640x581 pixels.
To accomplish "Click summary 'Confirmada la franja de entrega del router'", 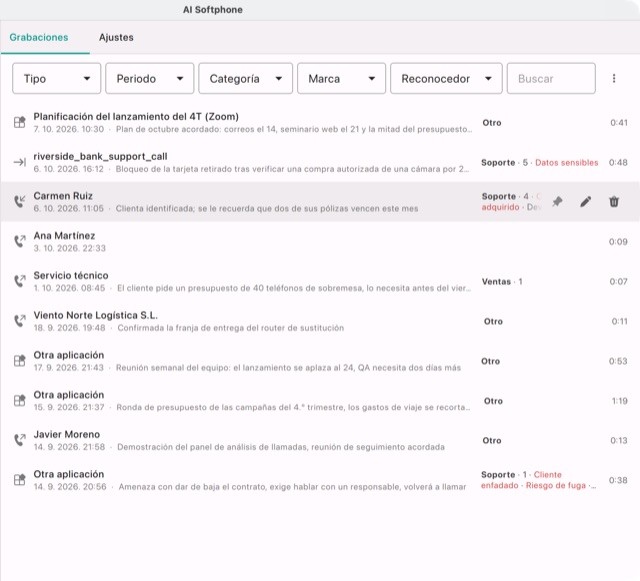I will click(231, 328).
